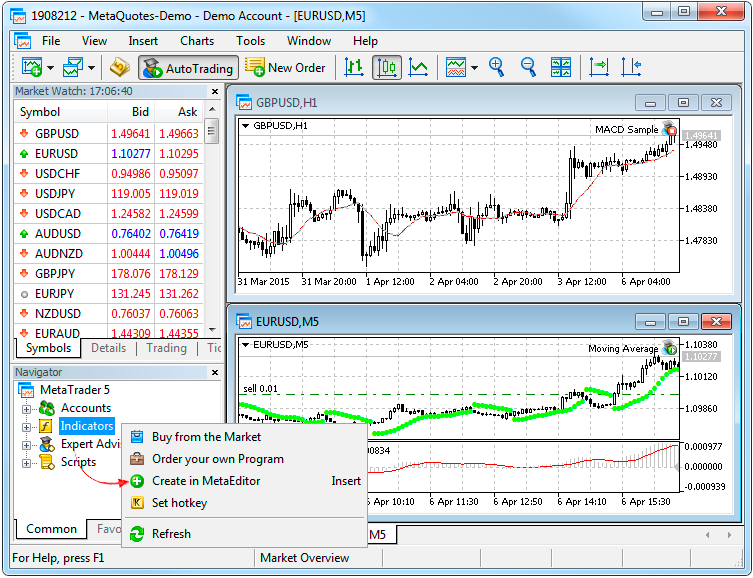Open the Indicators list dropdown arrow
Image resolution: width=753 pixels, height=578 pixels.
click(474, 68)
